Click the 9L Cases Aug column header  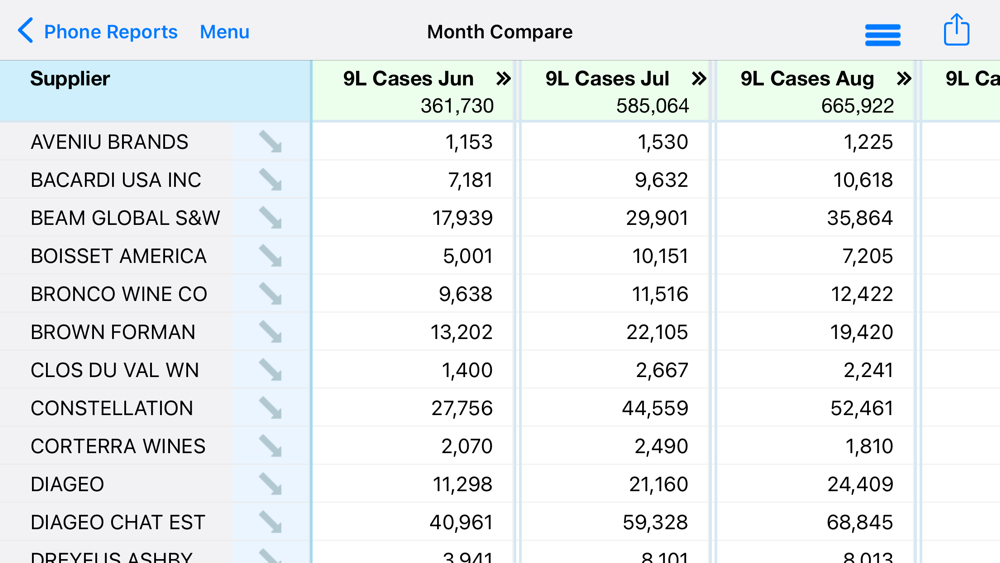coord(807,78)
